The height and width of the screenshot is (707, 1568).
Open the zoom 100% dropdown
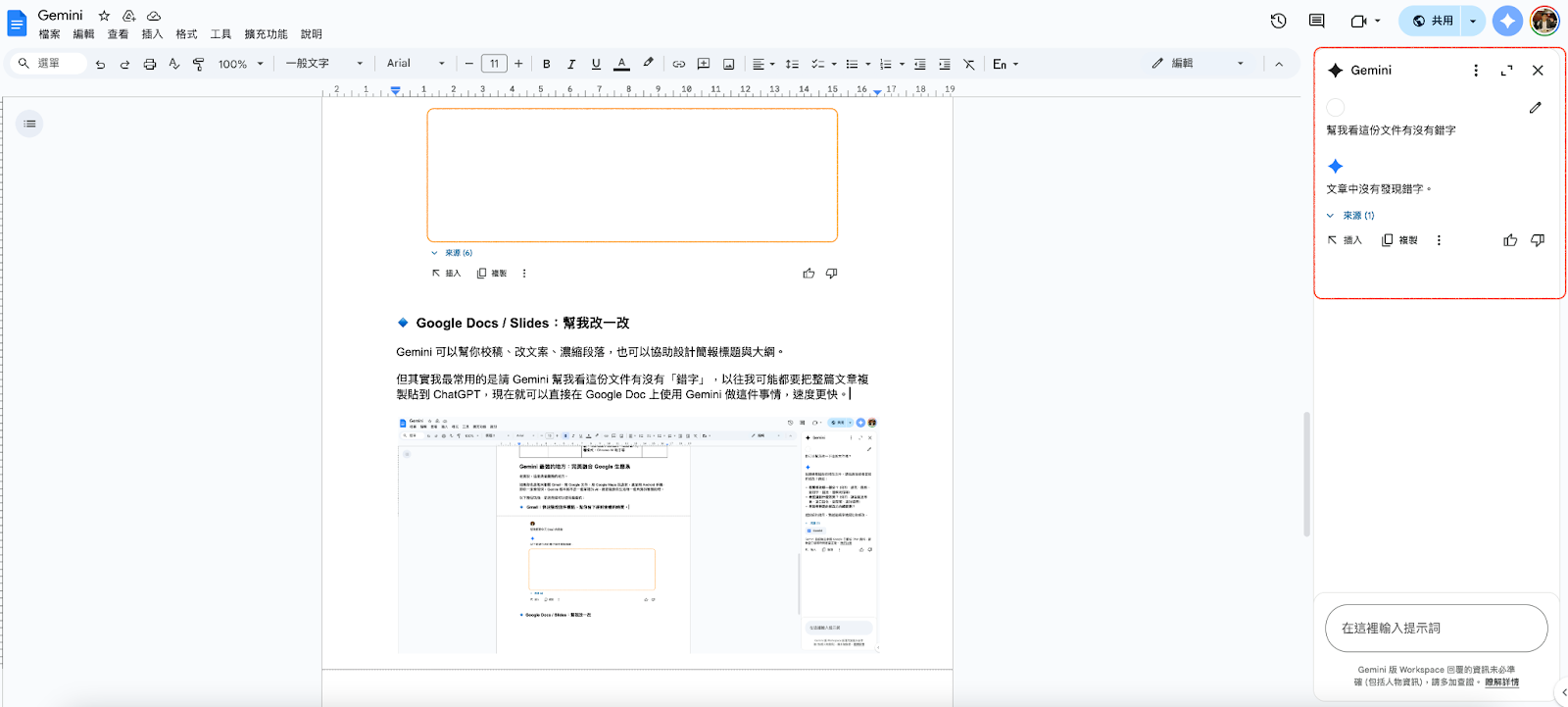240,64
